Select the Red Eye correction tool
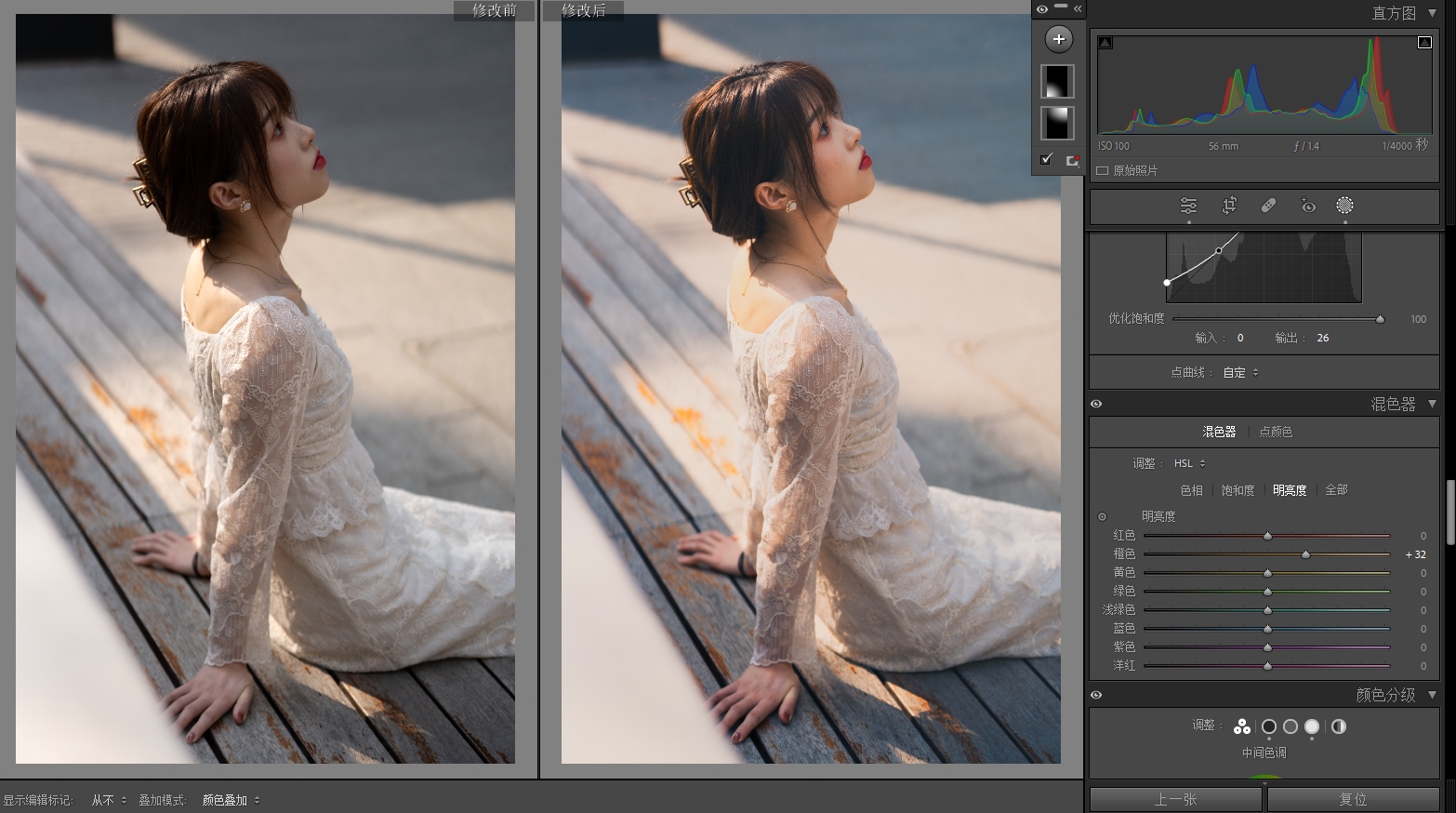The width and height of the screenshot is (1456, 813). coord(1307,206)
